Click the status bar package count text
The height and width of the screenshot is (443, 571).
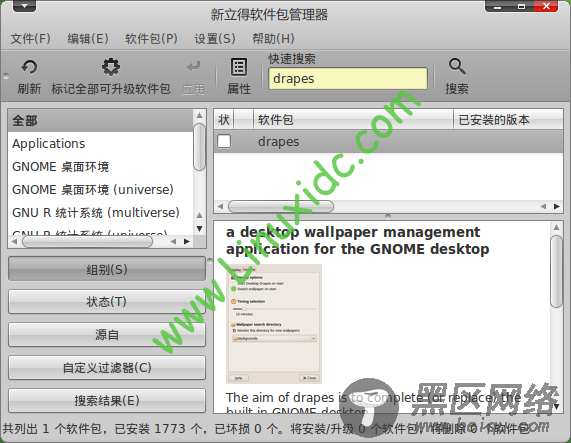pyautogui.click(x=266, y=429)
